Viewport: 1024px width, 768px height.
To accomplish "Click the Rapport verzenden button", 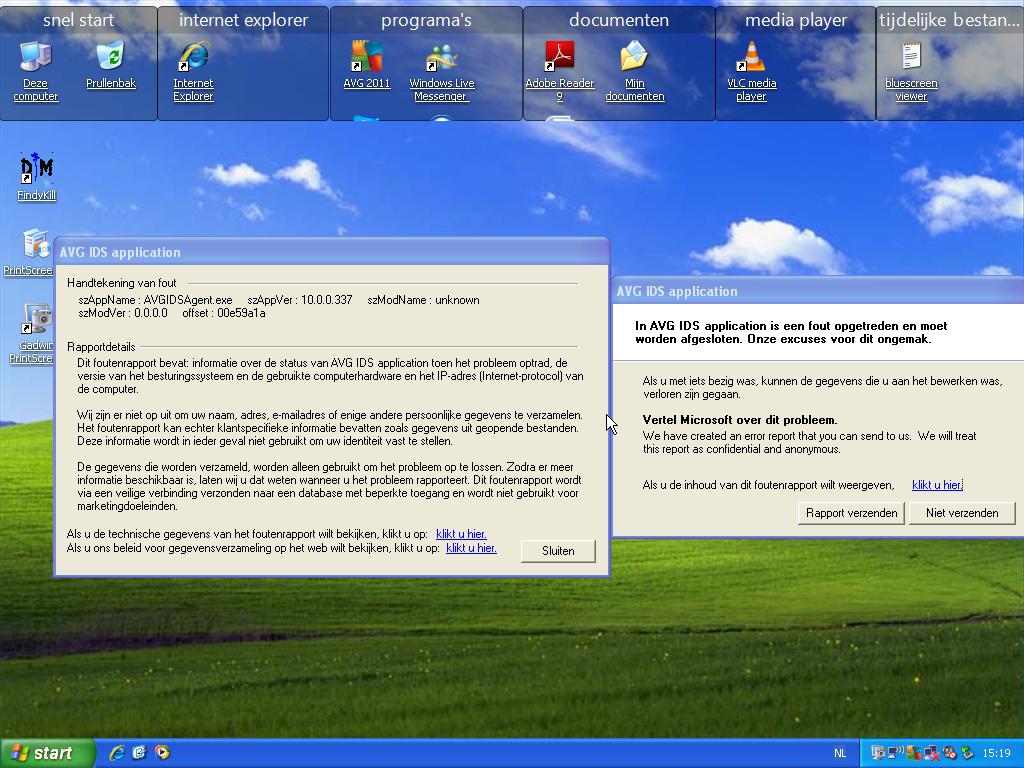I will [852, 513].
